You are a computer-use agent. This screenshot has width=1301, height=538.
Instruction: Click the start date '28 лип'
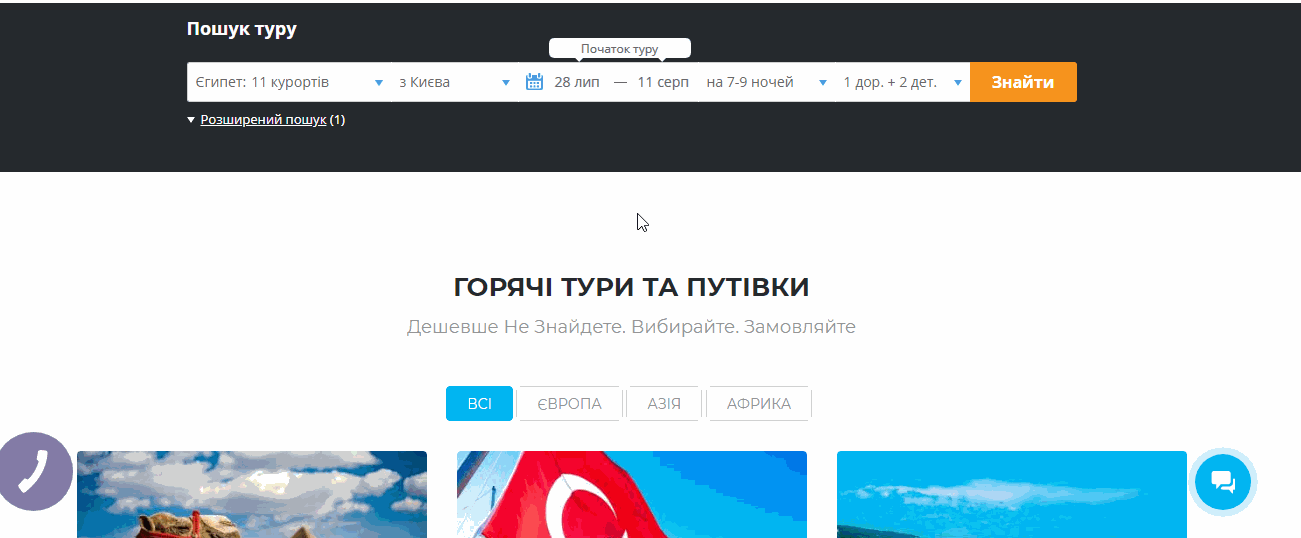[x=577, y=82]
